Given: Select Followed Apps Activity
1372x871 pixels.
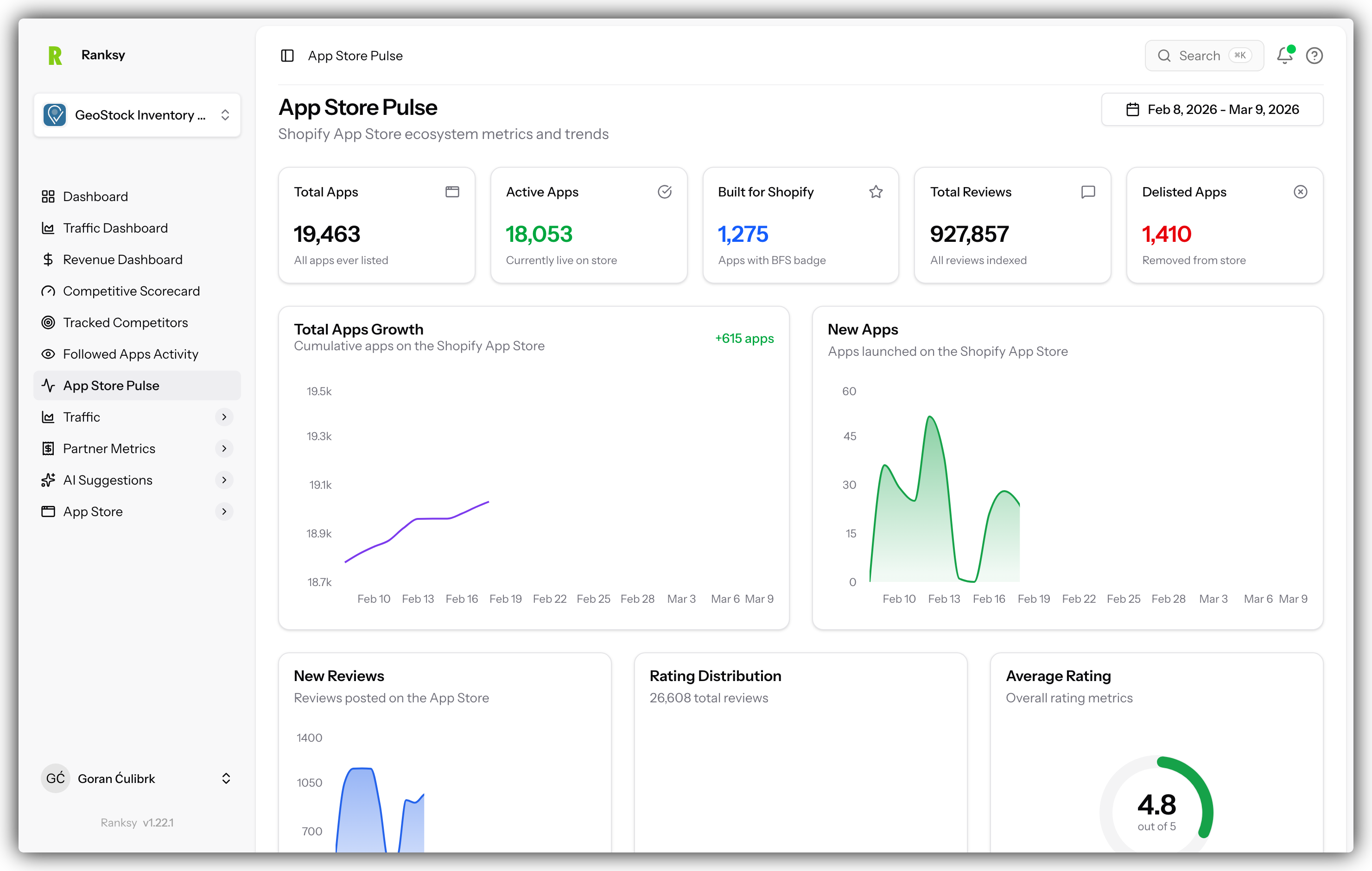Looking at the screenshot, I should point(137,354).
